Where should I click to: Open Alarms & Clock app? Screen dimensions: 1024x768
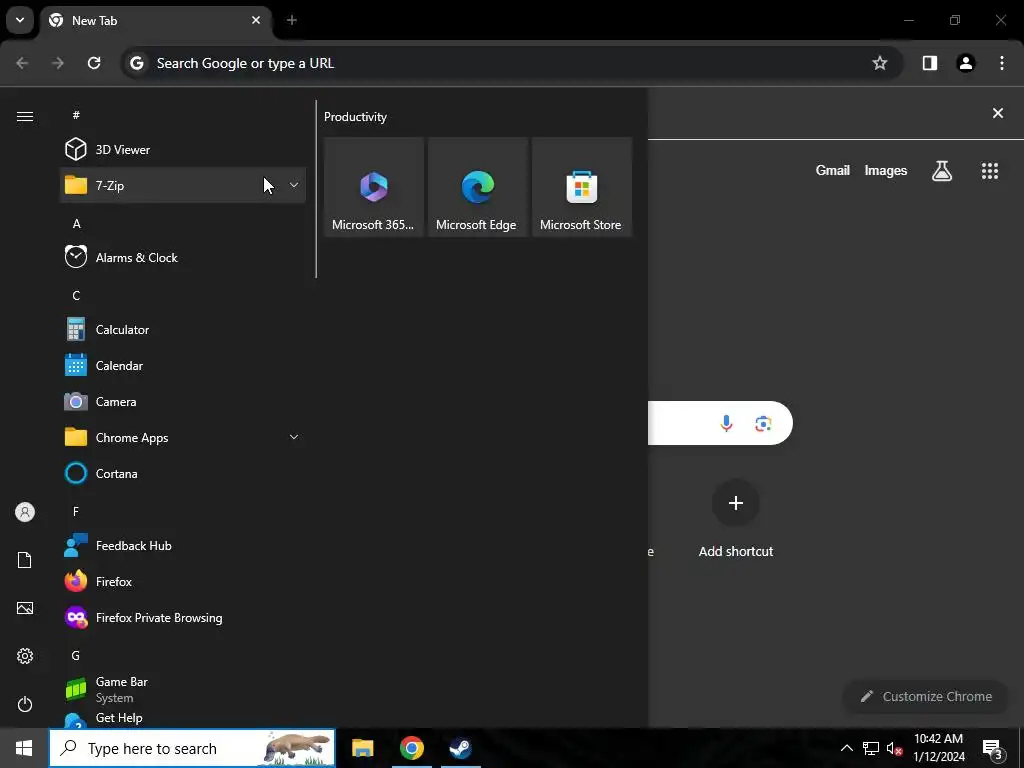183,257
